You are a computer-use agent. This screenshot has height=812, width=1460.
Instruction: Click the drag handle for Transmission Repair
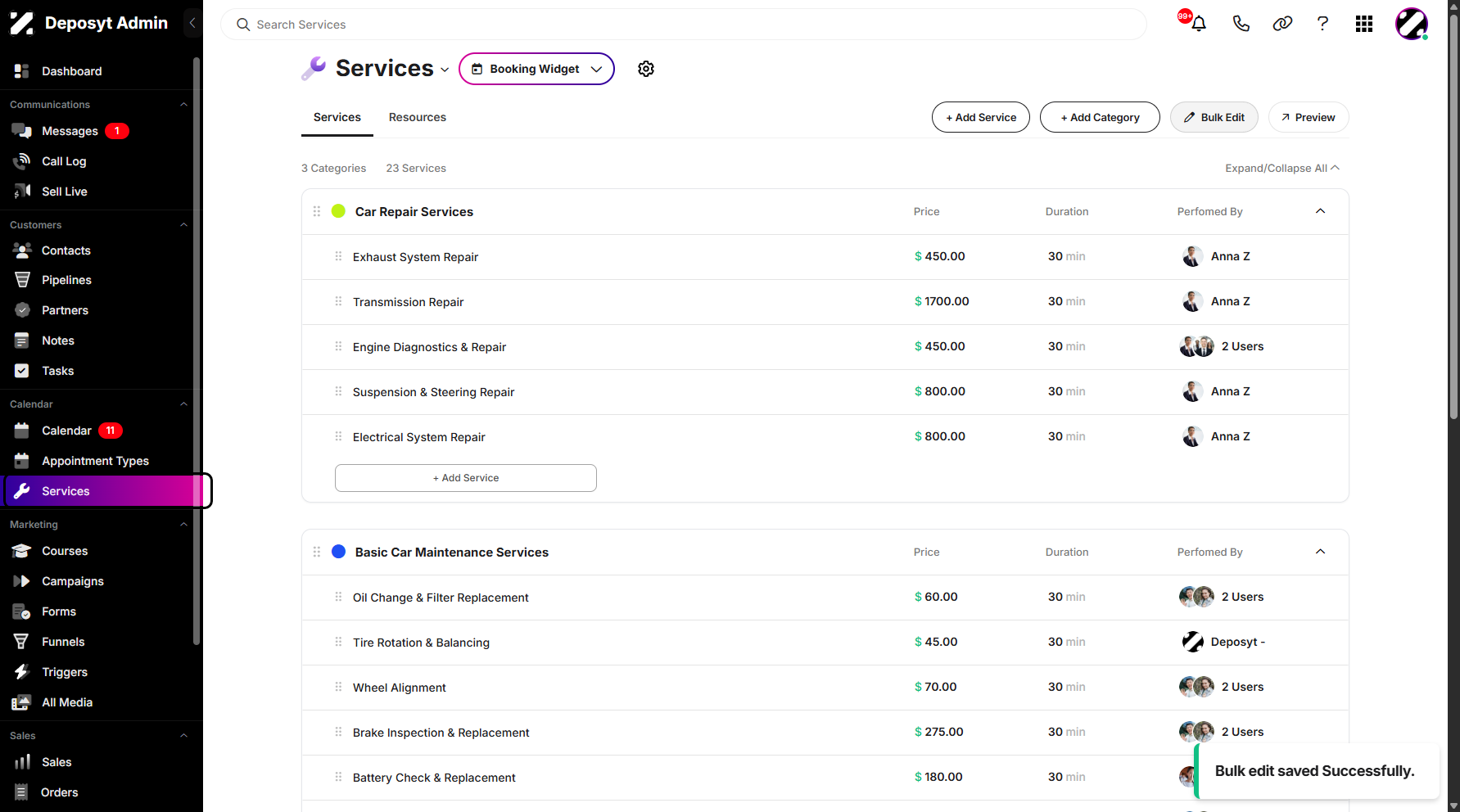(x=338, y=301)
